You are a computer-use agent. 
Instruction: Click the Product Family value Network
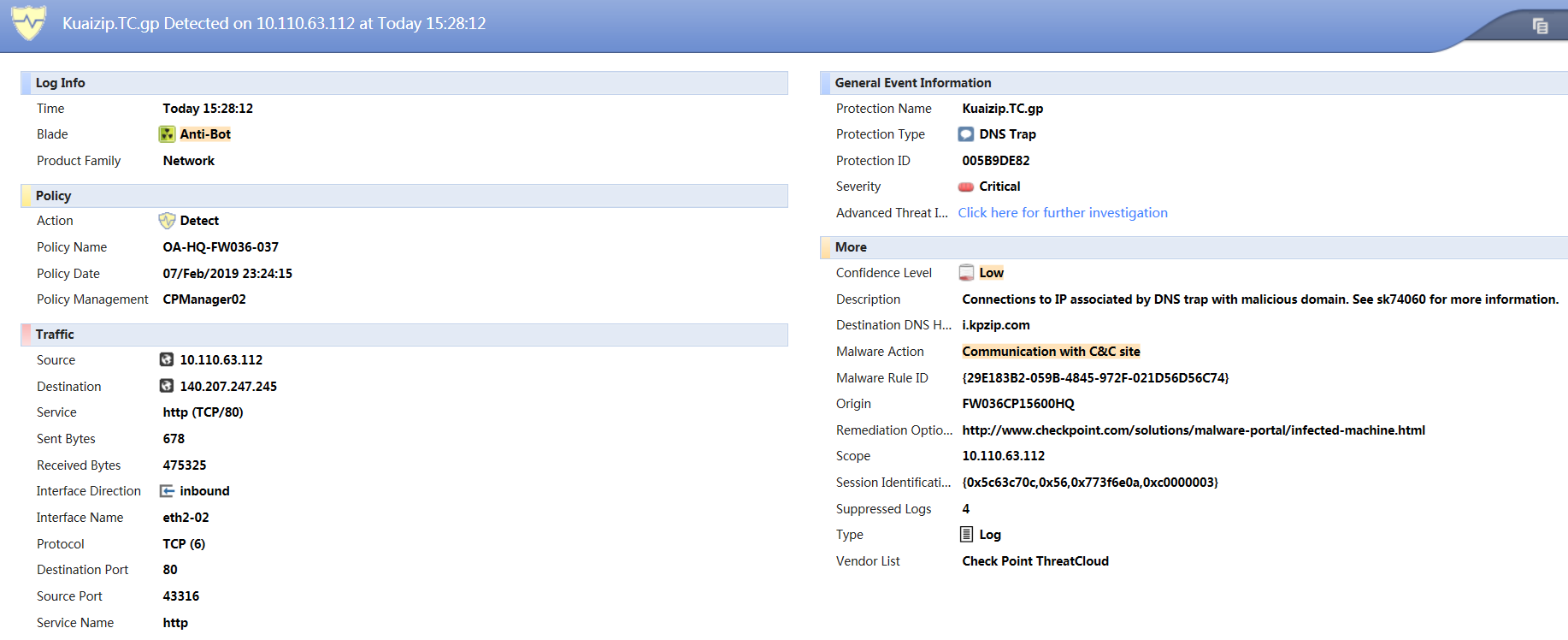pyautogui.click(x=189, y=161)
